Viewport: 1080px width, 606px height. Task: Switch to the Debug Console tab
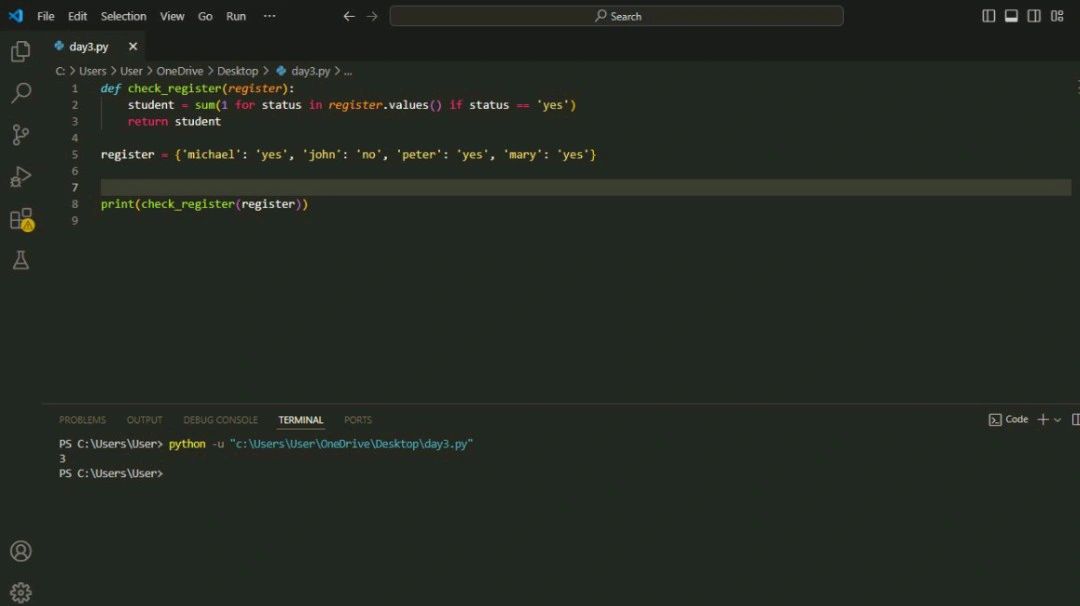pyautogui.click(x=220, y=420)
